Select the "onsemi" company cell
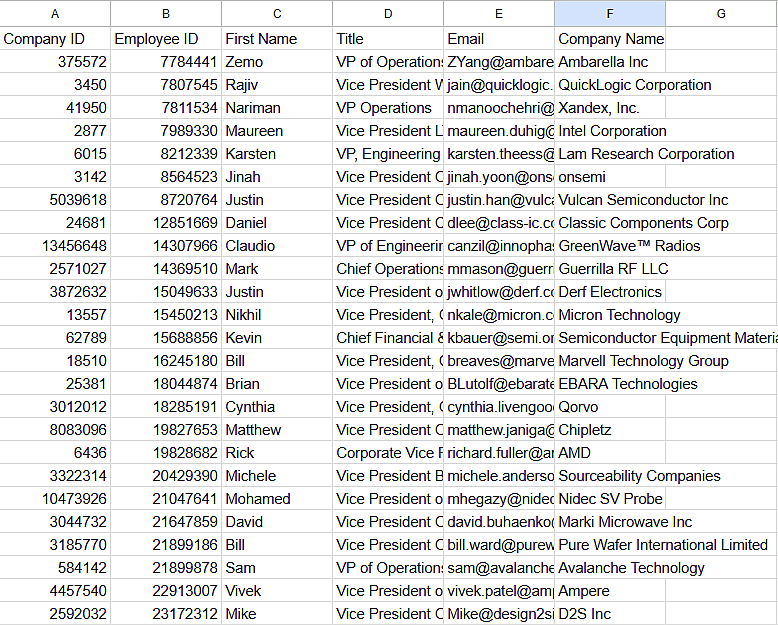Screen dimensions: 778x625 (610, 177)
